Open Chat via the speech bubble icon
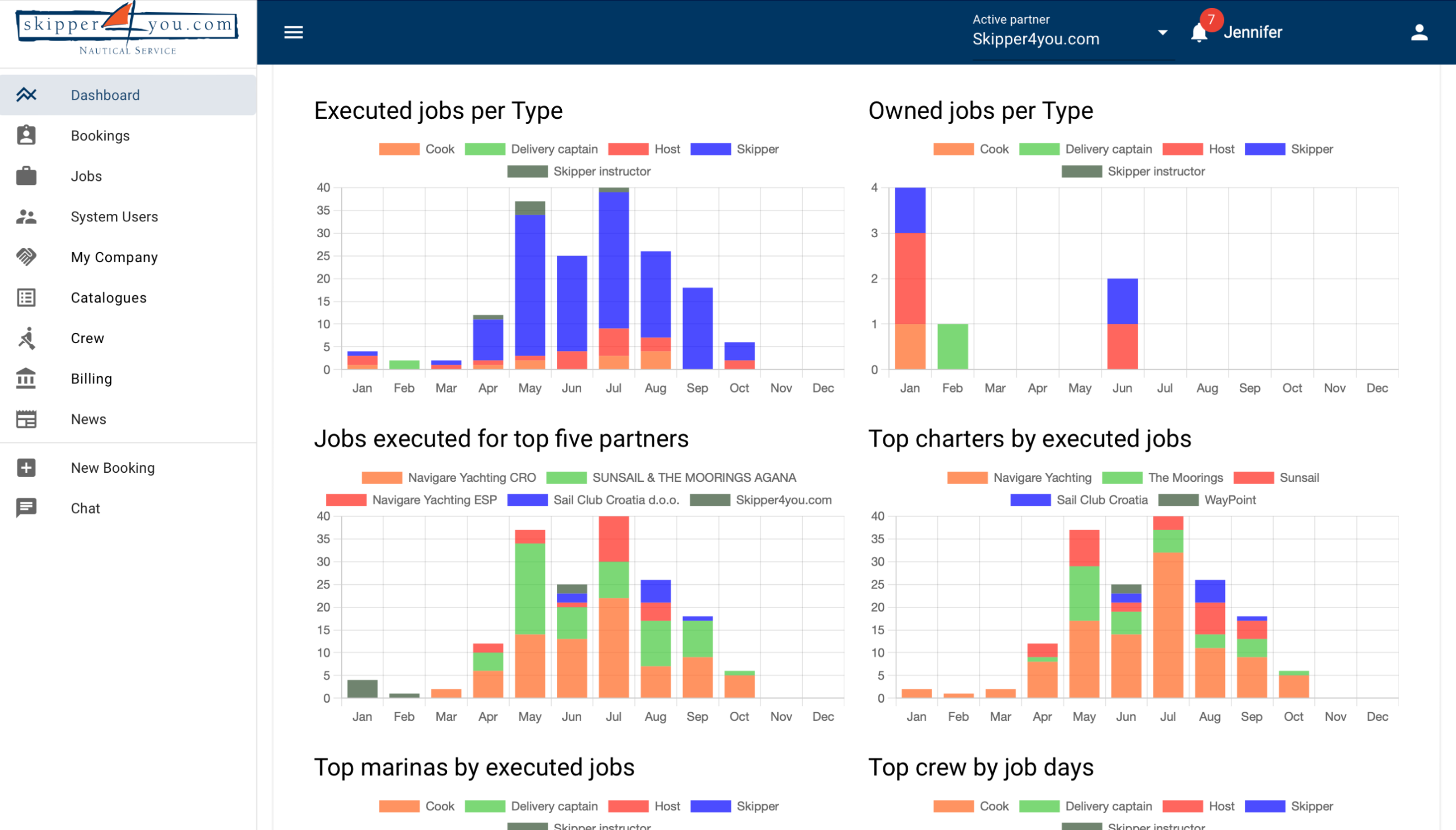 coord(26,508)
